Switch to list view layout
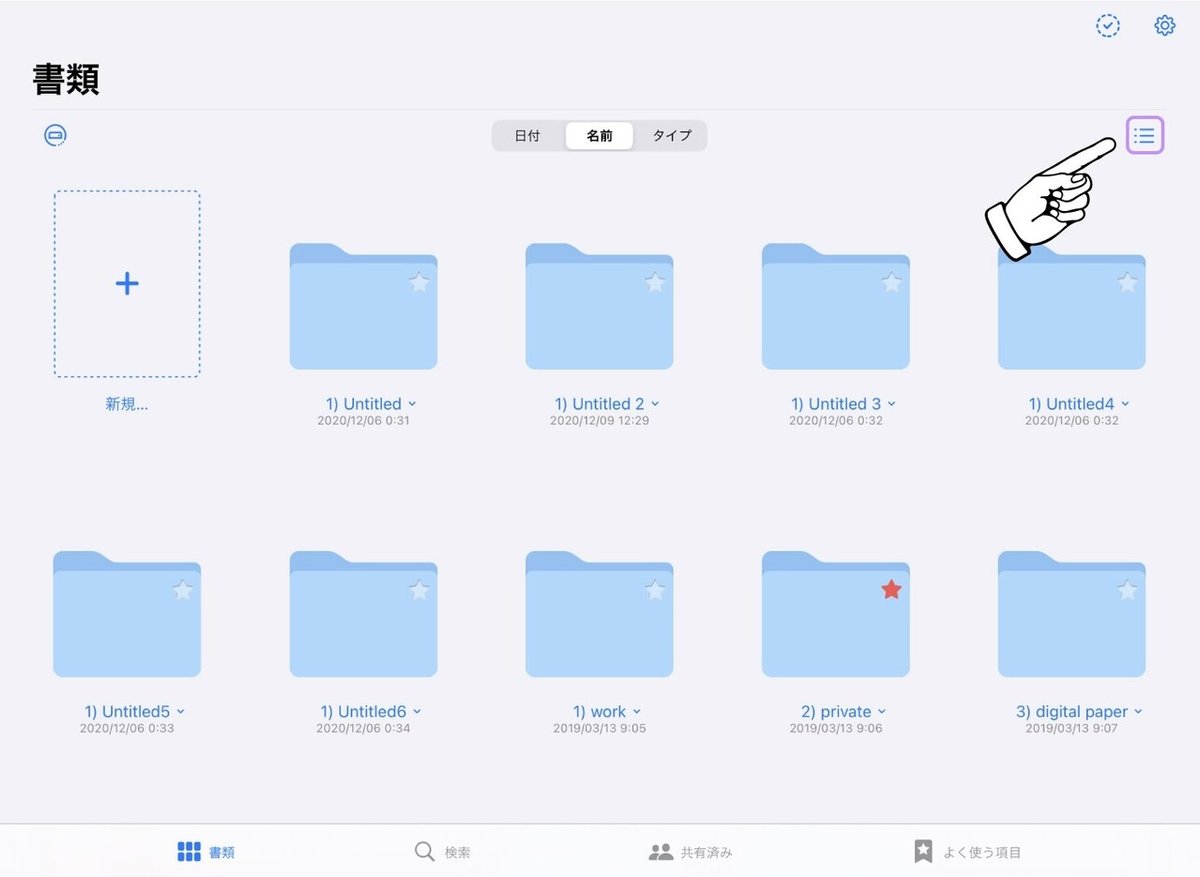Viewport: 1200px width, 877px height. [1144, 136]
